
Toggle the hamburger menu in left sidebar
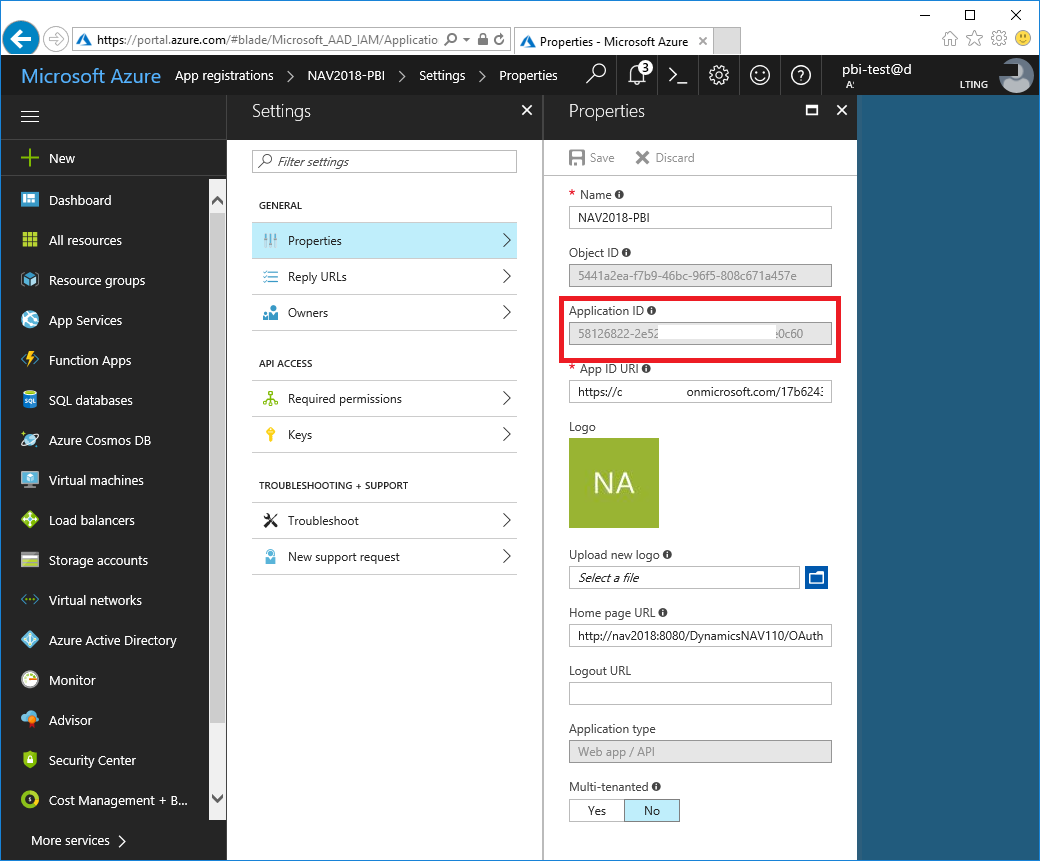click(x=30, y=117)
